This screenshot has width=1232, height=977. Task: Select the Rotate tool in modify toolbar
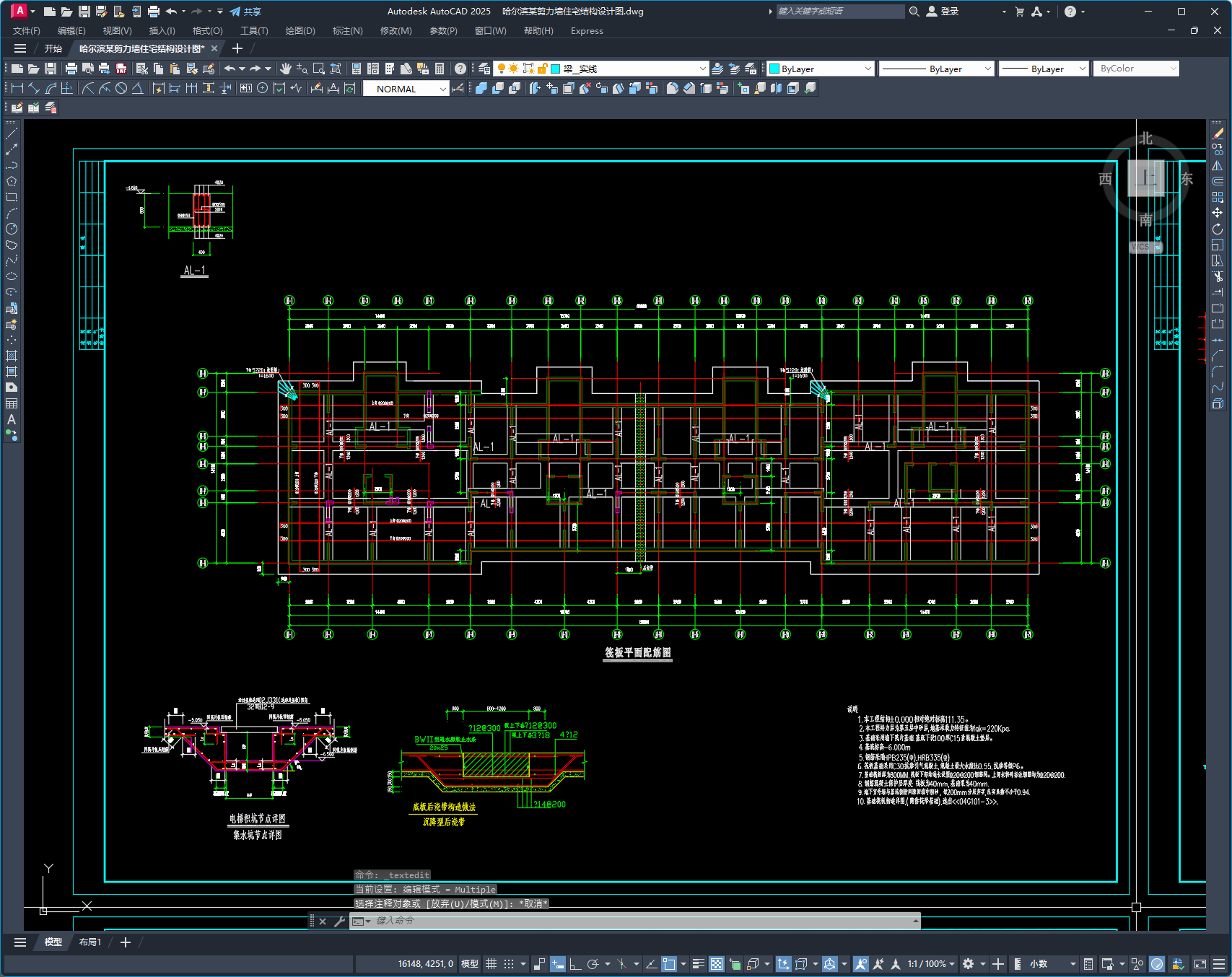(x=1218, y=229)
